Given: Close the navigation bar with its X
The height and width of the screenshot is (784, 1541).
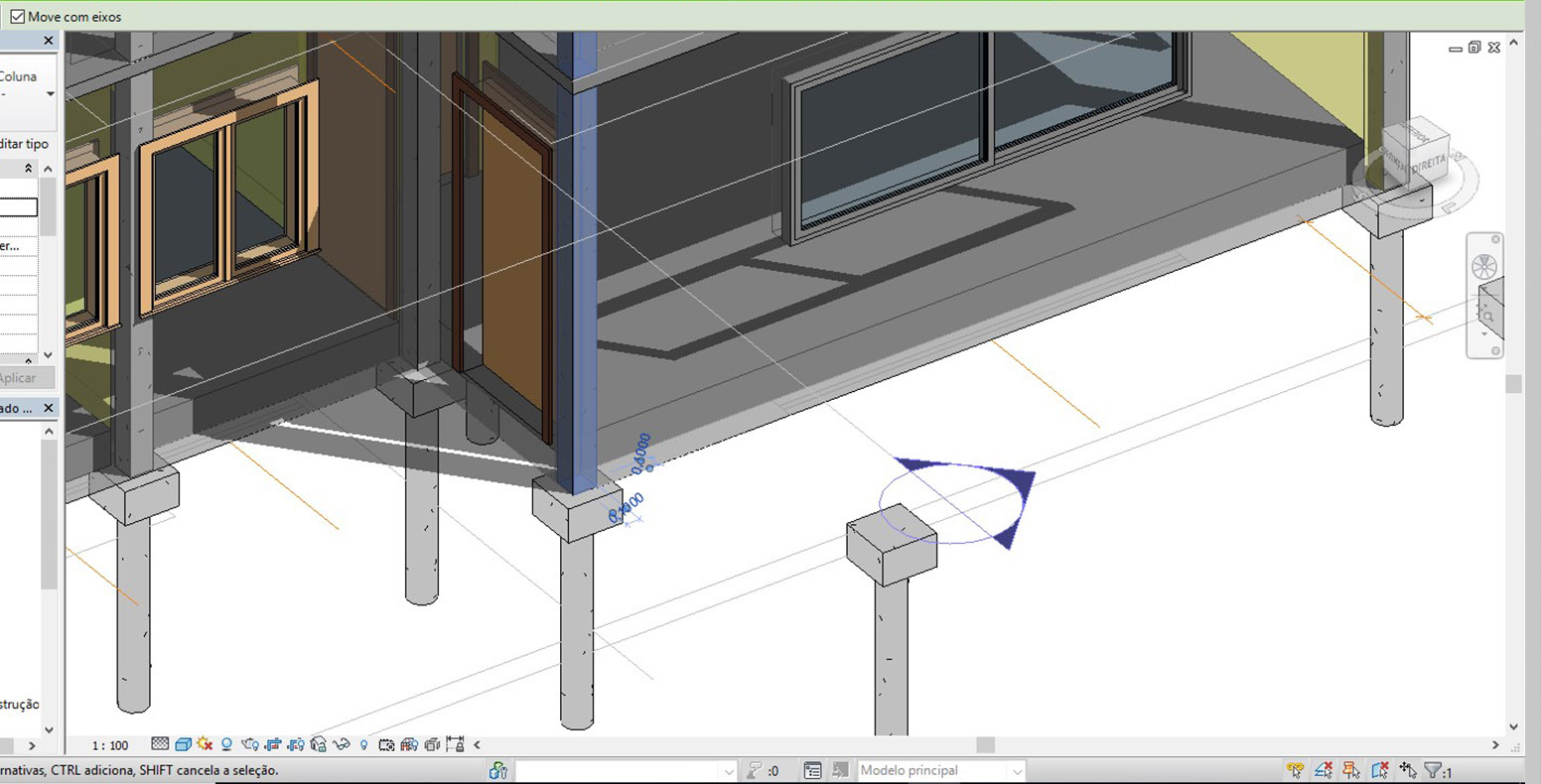Looking at the screenshot, I should [1496, 240].
